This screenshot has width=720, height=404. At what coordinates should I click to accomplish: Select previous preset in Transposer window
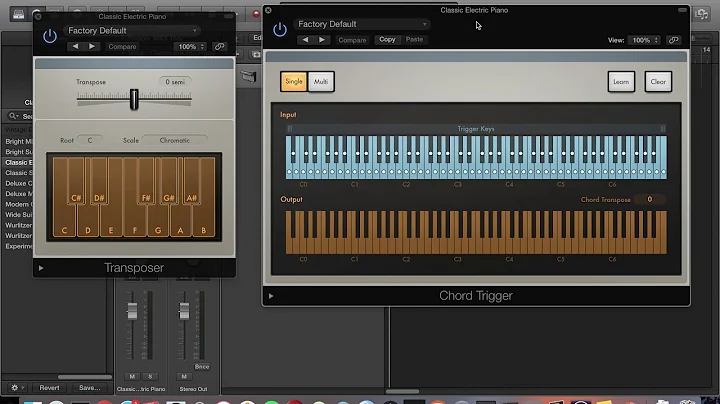click(x=75, y=46)
